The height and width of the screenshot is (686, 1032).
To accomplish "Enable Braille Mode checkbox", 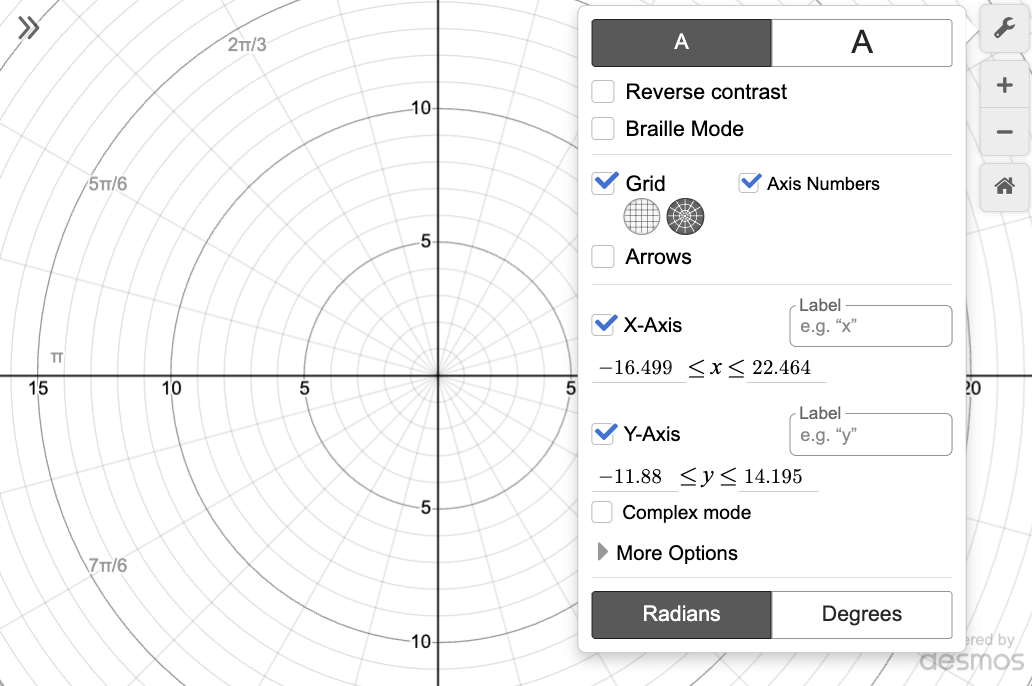I will 603,128.
